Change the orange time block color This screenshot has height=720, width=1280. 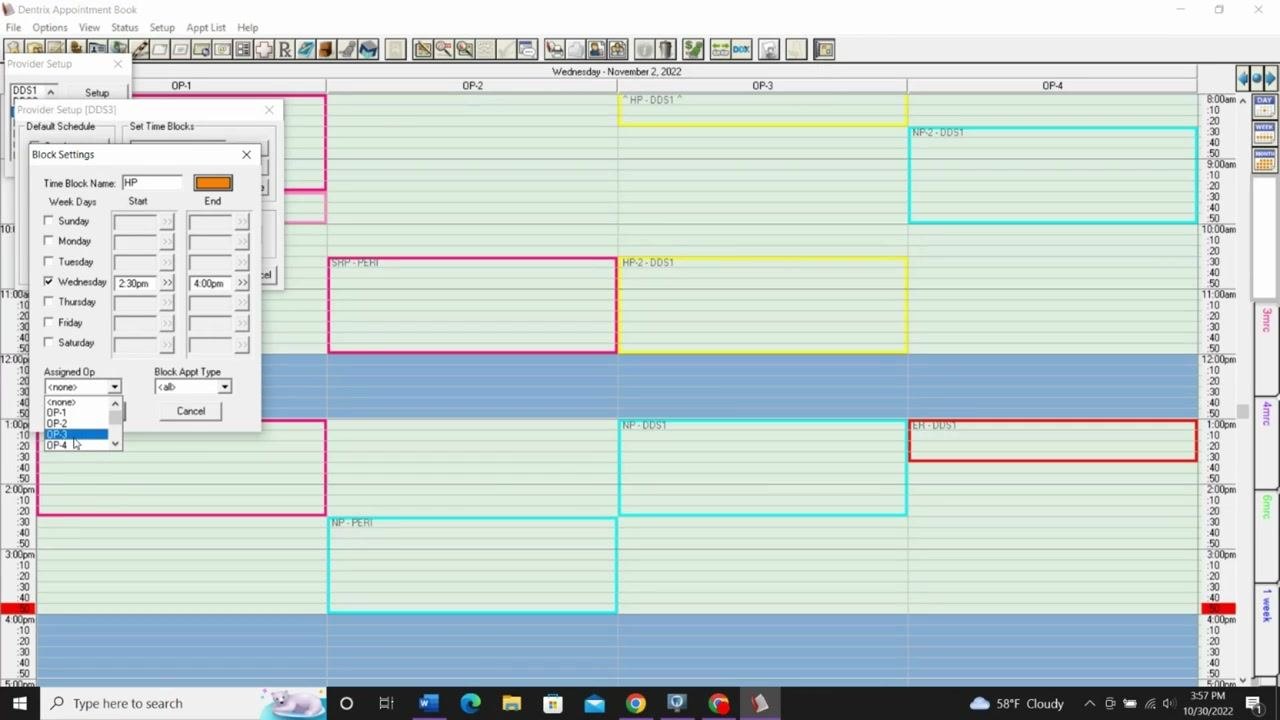pos(213,183)
